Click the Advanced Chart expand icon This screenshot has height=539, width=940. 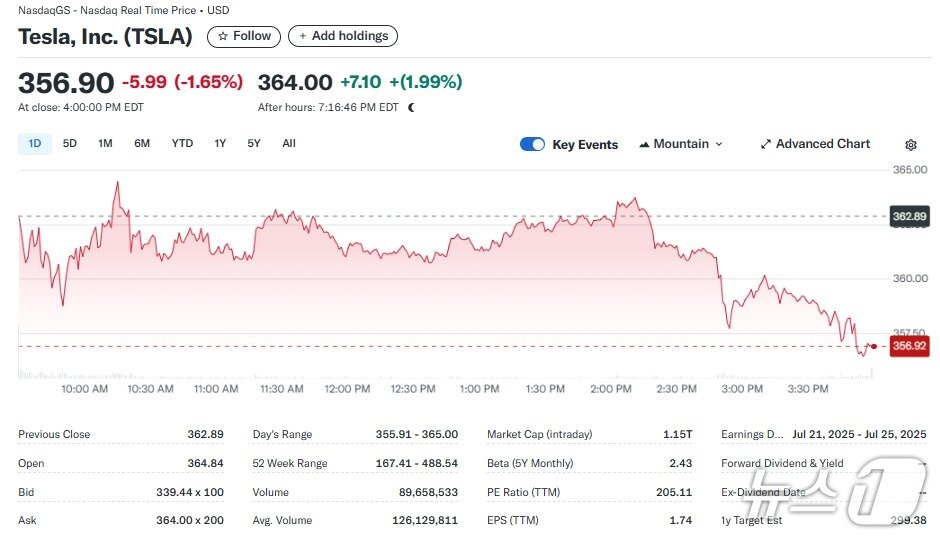pyautogui.click(x=765, y=144)
